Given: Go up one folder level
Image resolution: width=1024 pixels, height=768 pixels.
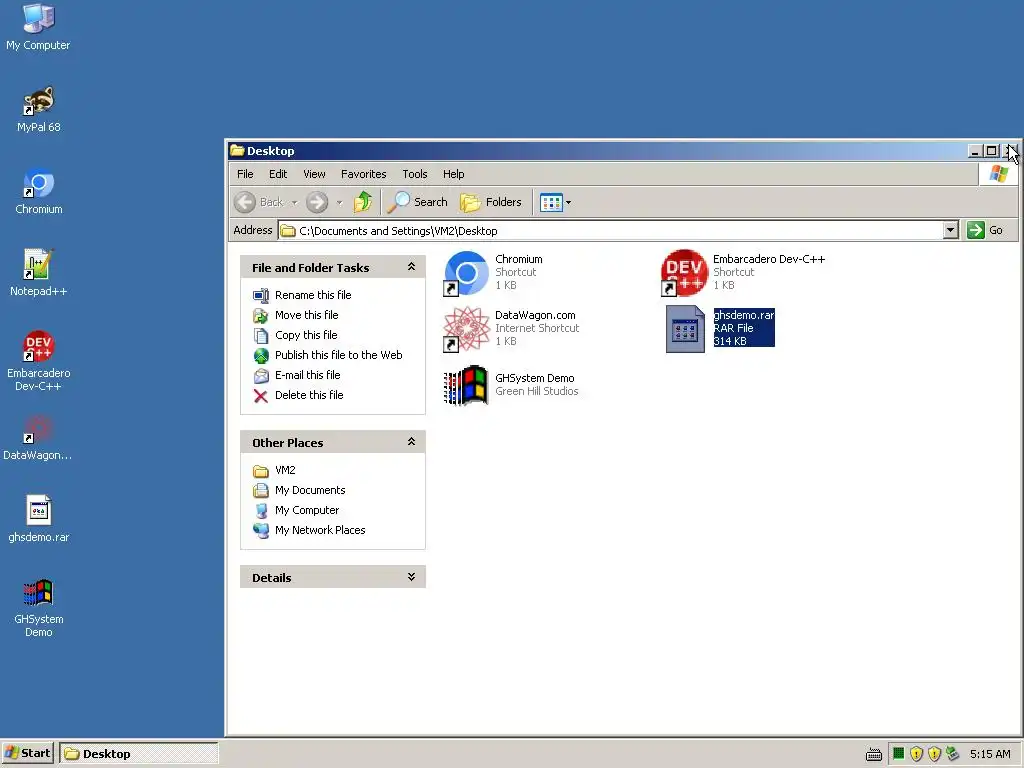Looking at the screenshot, I should click(362, 202).
